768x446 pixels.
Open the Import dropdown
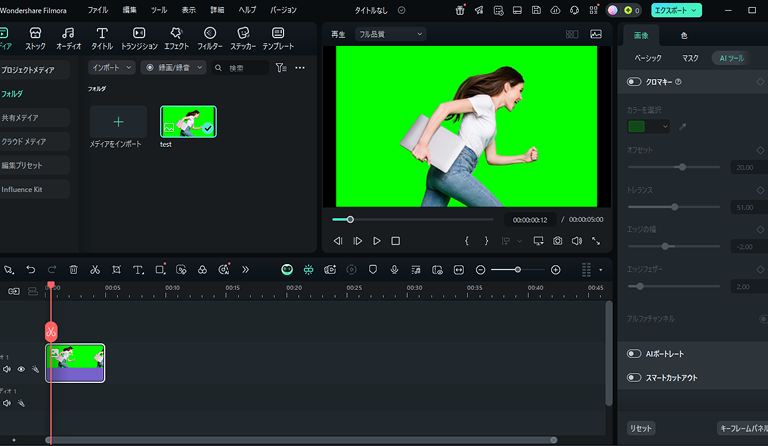pos(112,68)
